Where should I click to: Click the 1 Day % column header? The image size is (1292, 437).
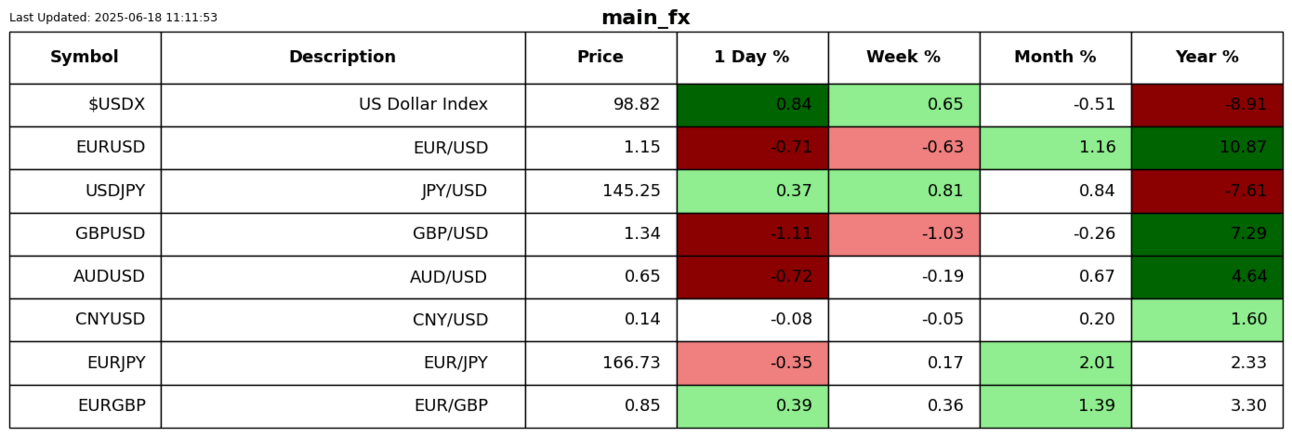coord(752,57)
